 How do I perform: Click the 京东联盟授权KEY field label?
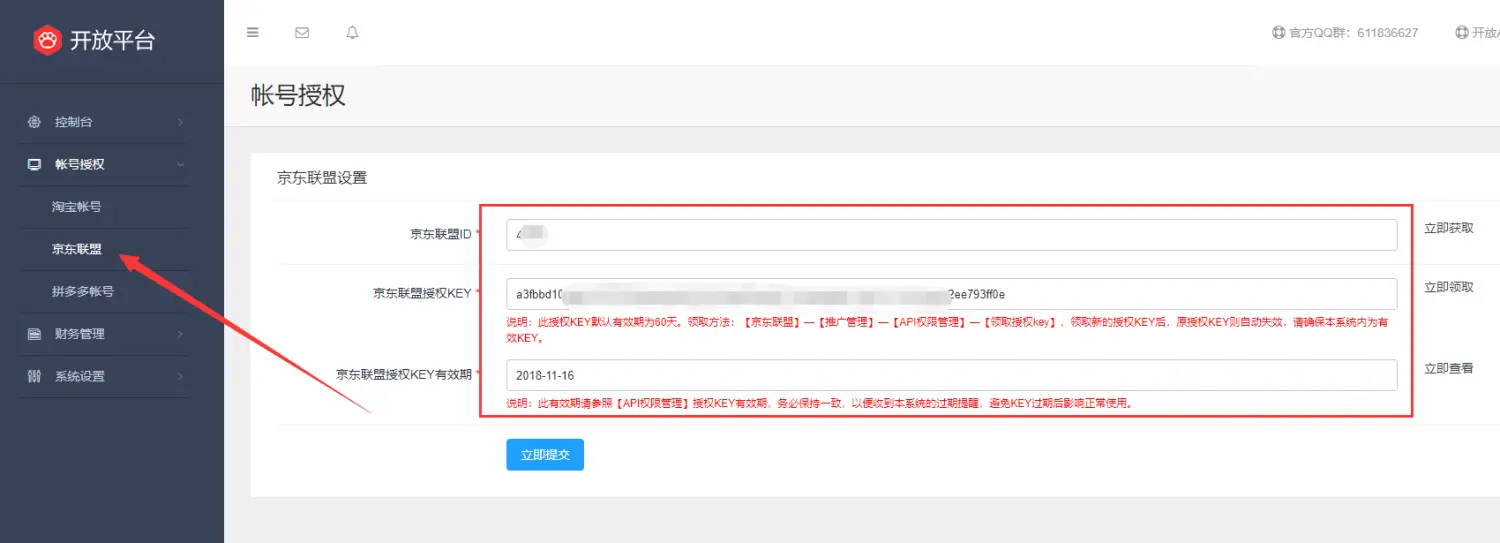(x=422, y=293)
